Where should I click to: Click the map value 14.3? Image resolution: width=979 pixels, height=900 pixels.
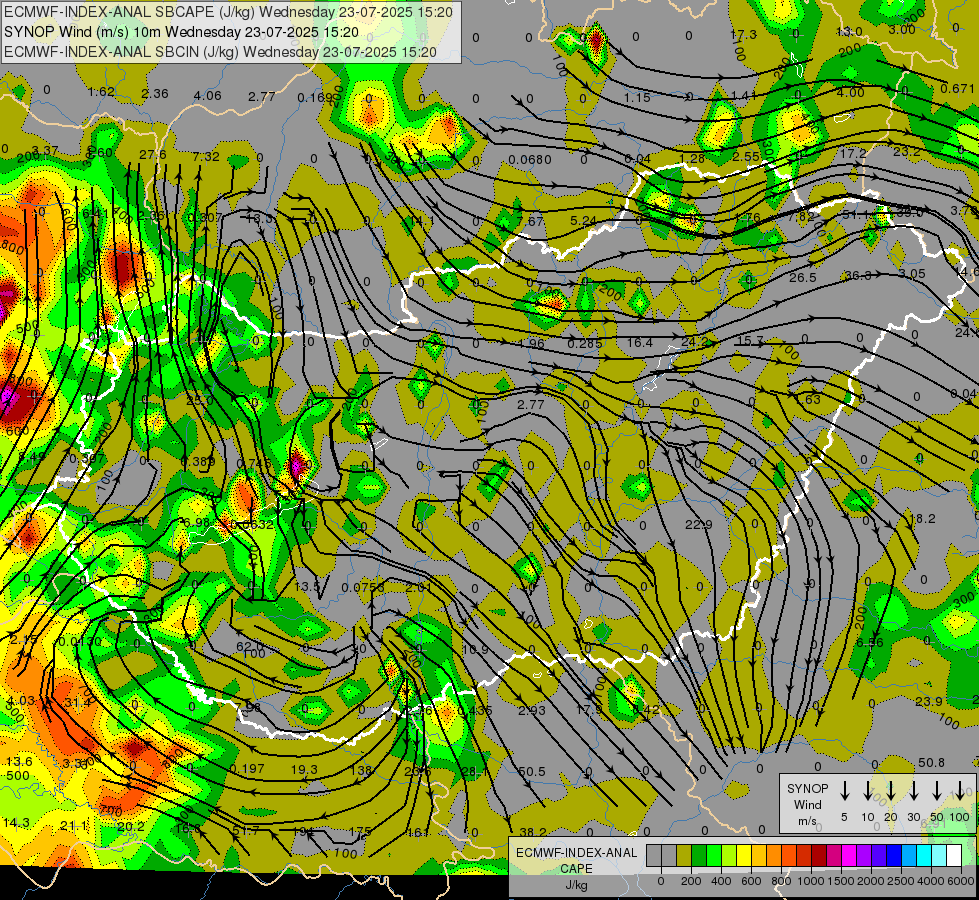16,823
